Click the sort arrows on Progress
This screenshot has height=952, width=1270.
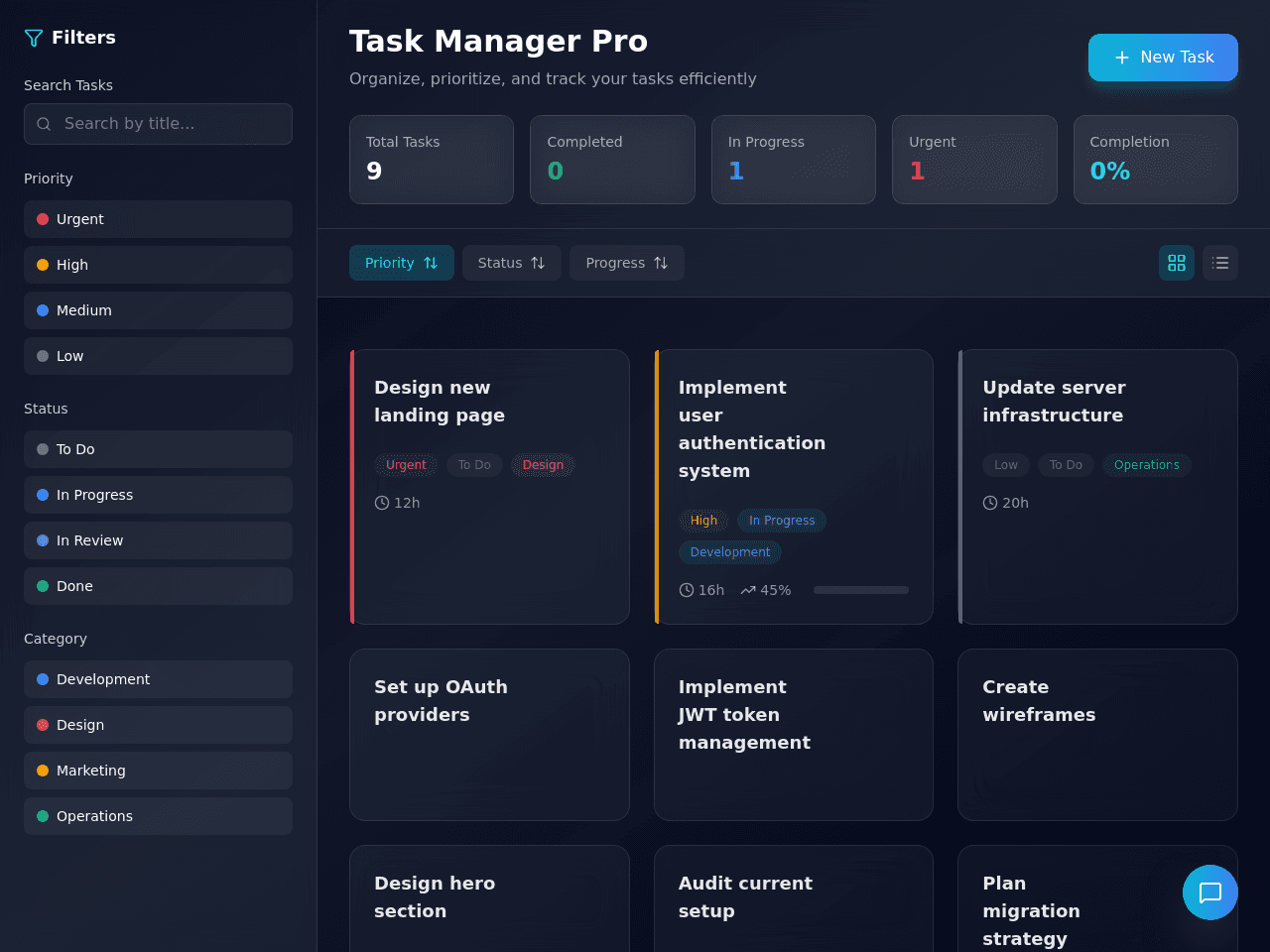(x=661, y=263)
